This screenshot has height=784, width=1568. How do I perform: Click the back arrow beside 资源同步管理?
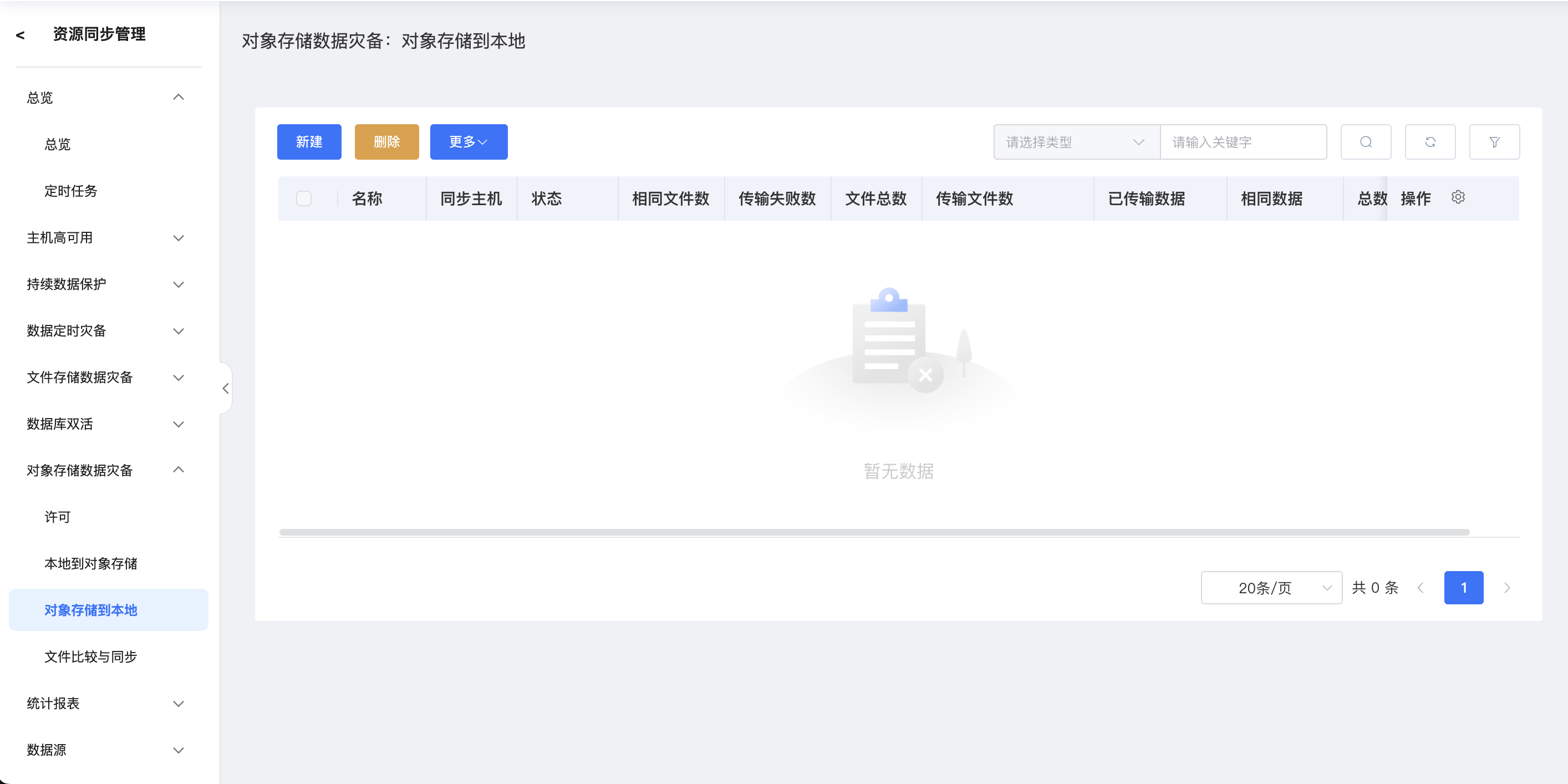[x=21, y=35]
